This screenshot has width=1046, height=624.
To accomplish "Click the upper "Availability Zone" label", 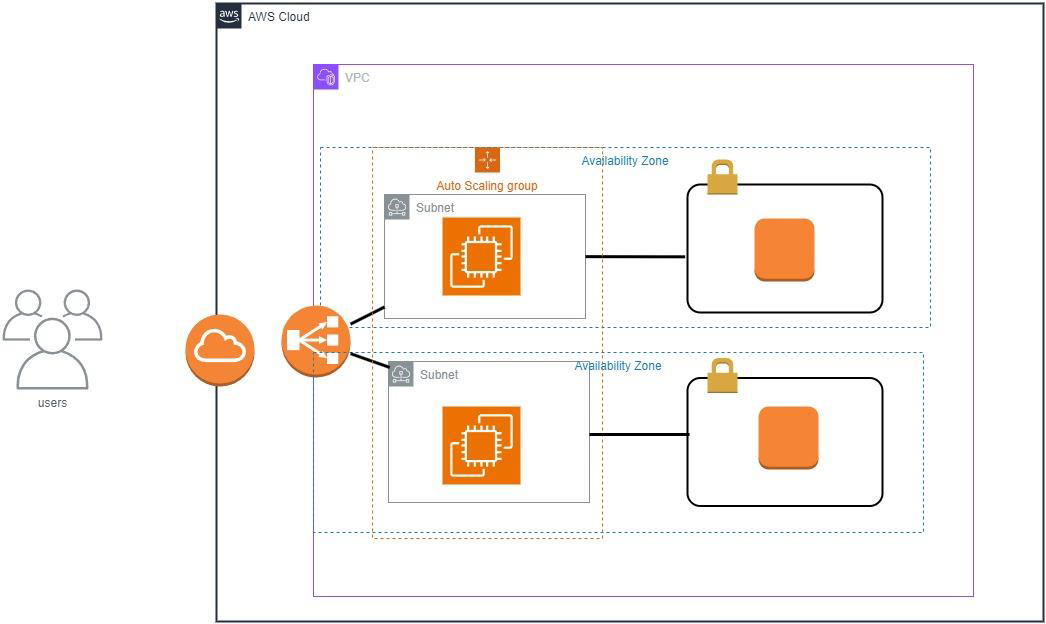I will pos(624,161).
